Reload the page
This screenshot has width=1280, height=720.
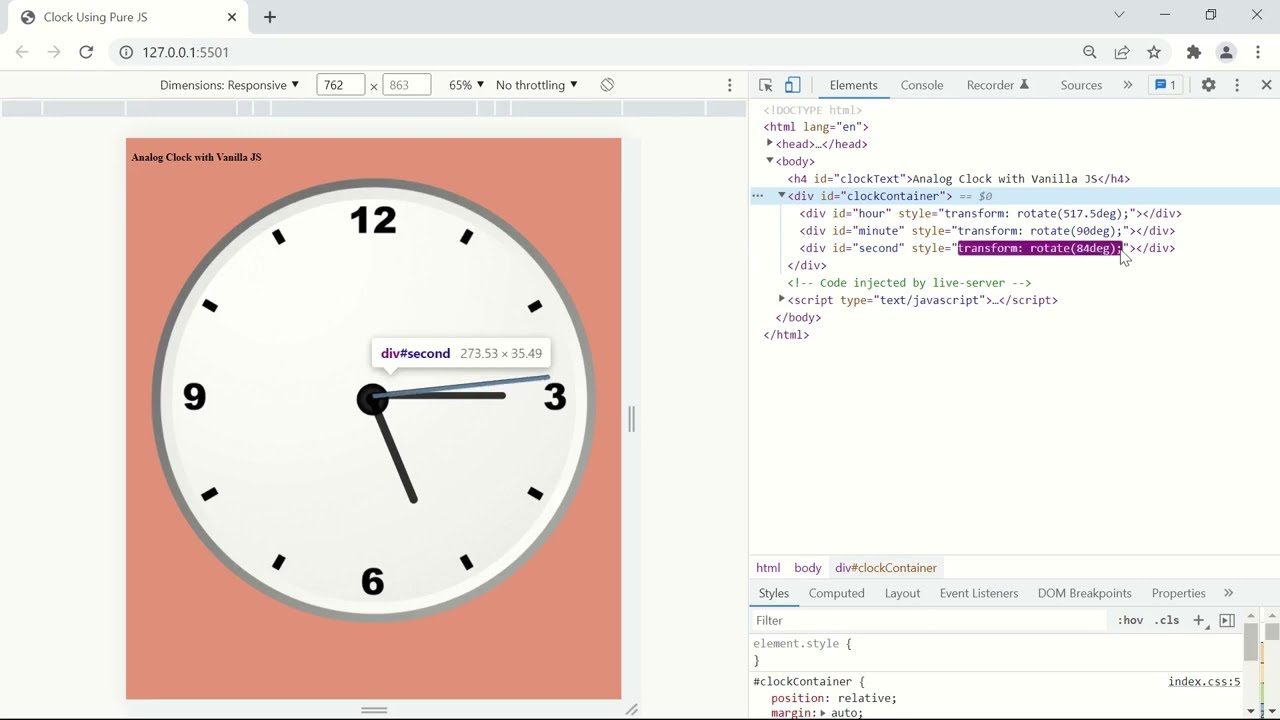click(x=86, y=52)
